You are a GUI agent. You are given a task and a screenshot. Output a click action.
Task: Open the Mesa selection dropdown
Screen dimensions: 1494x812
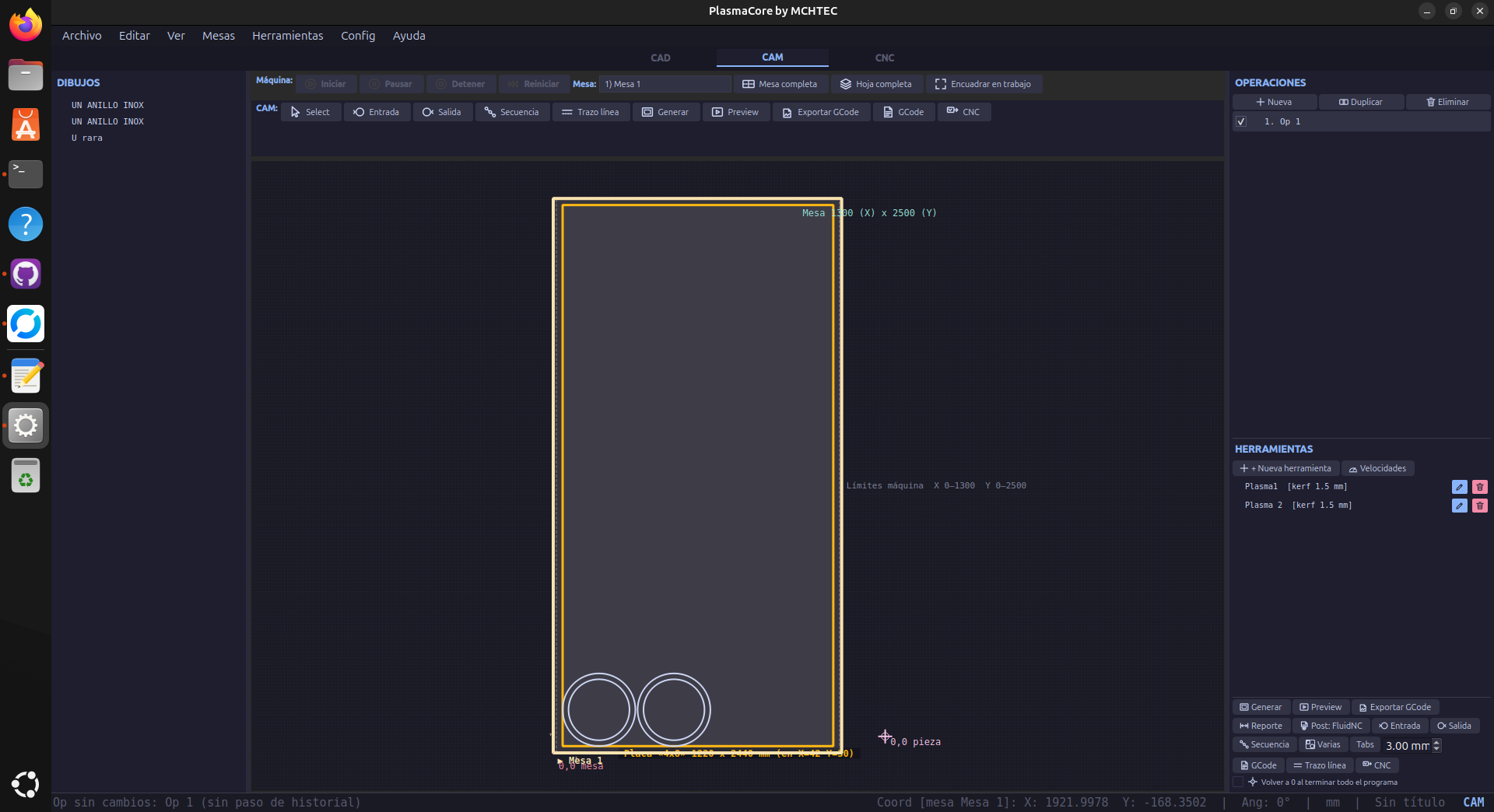665,84
